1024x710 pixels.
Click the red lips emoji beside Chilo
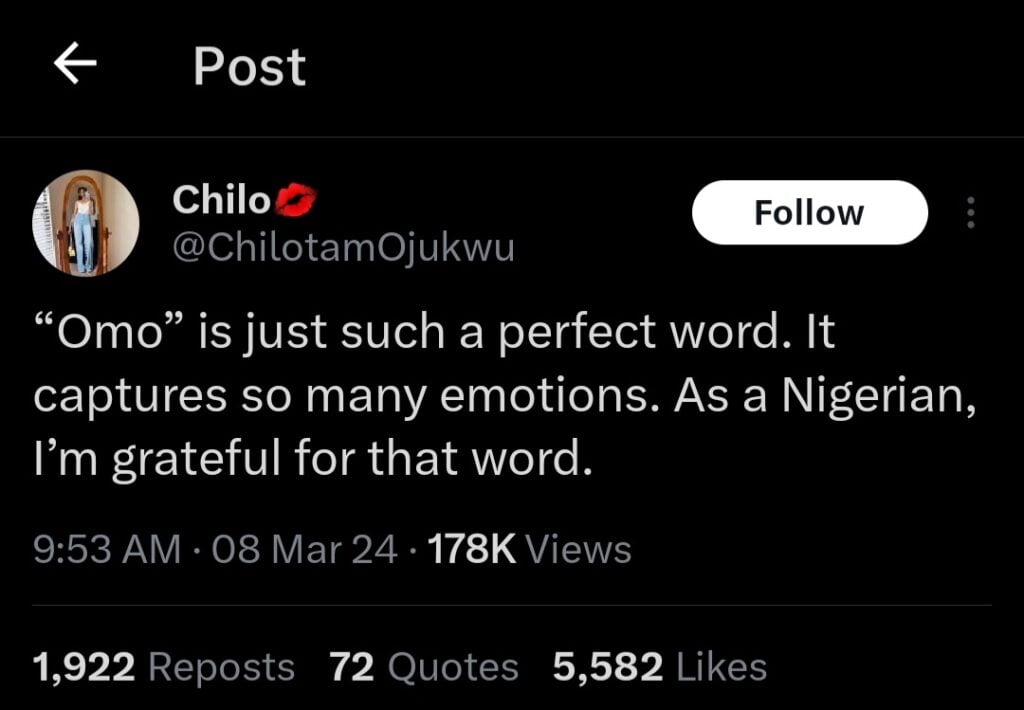(296, 199)
